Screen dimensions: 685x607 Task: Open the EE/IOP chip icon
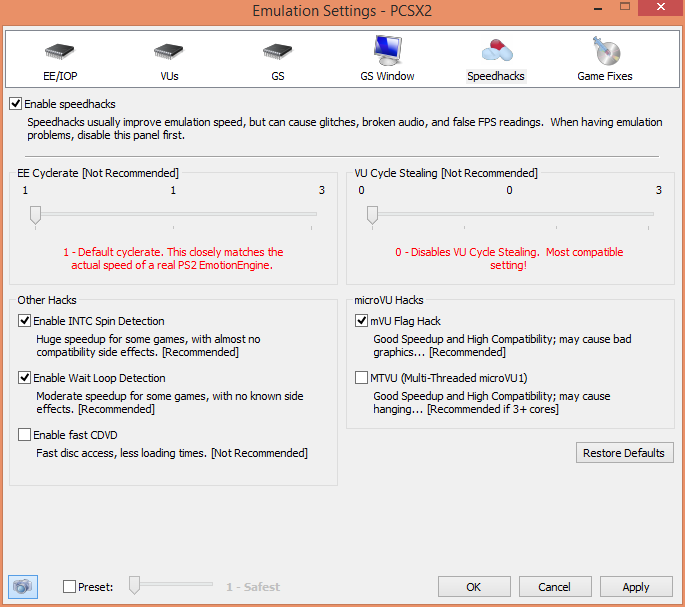(60, 51)
